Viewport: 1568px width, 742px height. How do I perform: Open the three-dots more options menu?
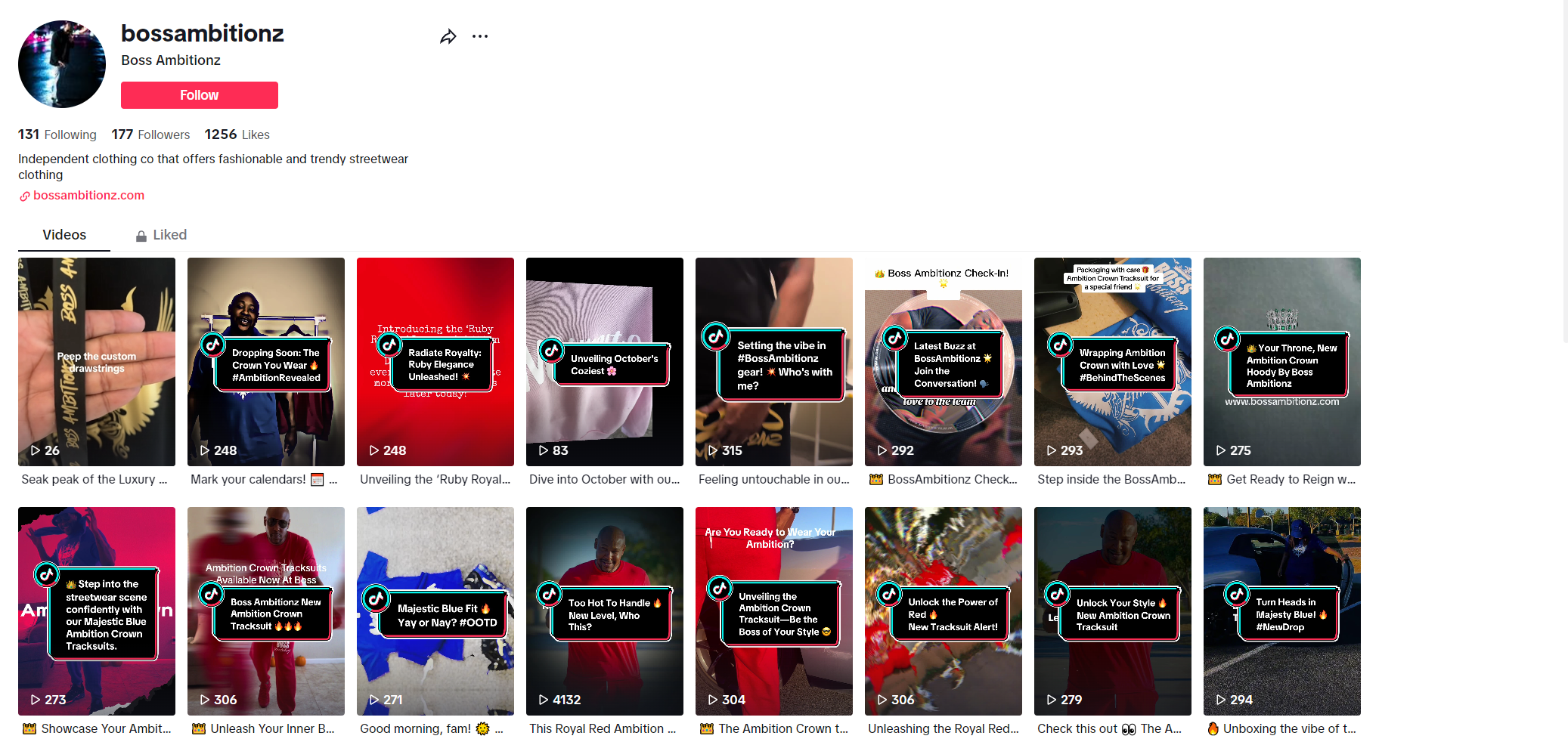coord(480,36)
